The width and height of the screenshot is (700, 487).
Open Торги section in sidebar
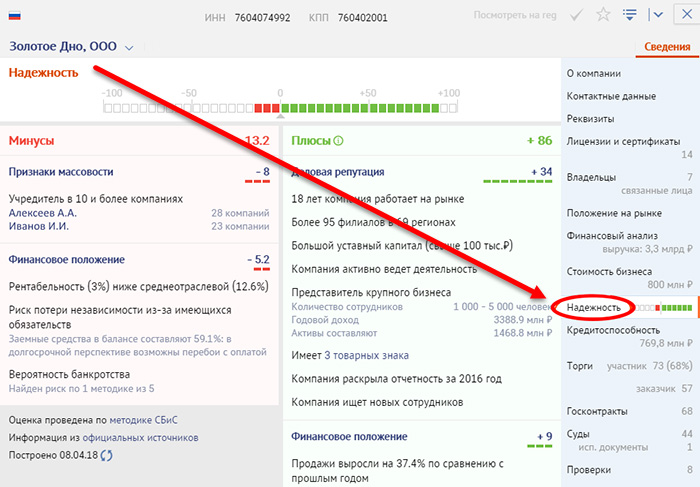[x=579, y=366]
